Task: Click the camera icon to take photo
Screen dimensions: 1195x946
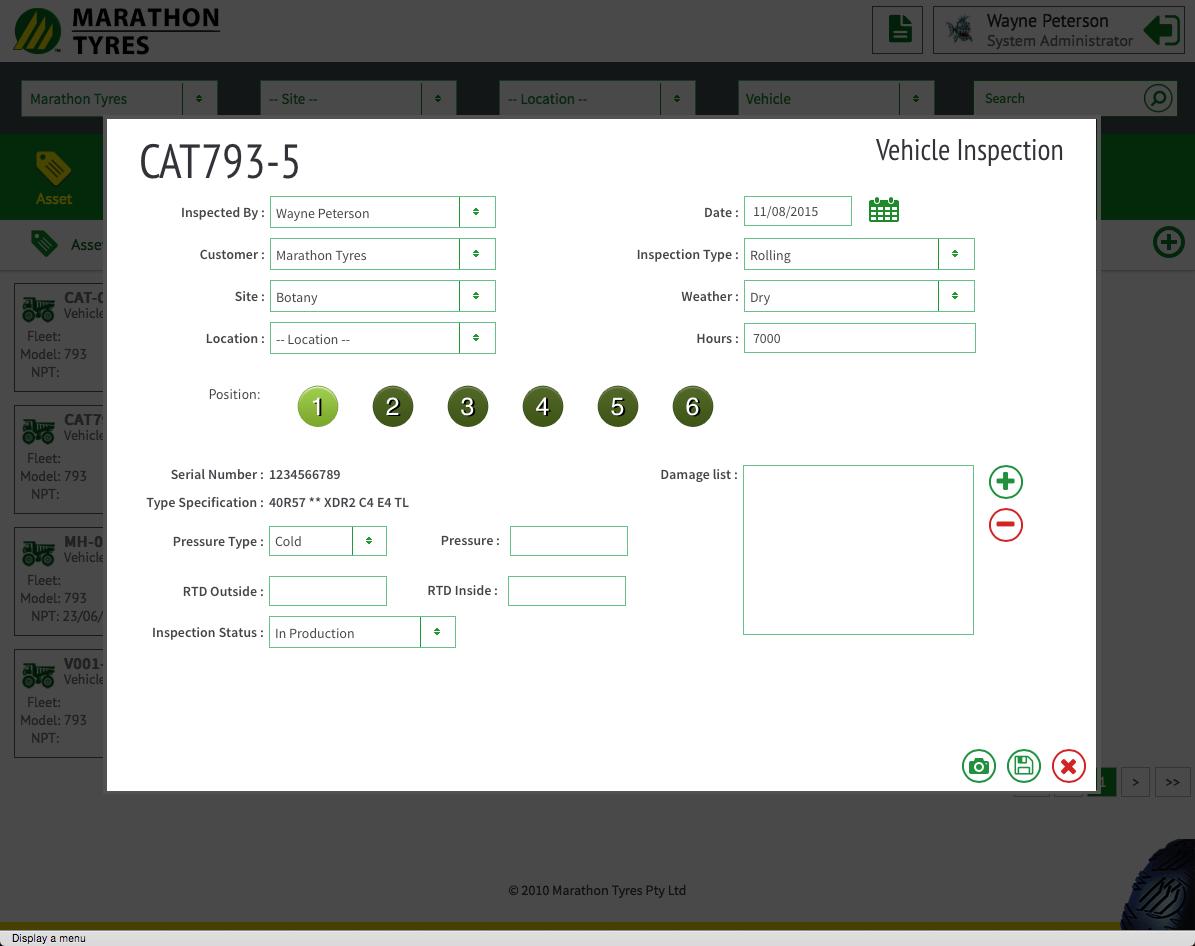Action: 979,766
